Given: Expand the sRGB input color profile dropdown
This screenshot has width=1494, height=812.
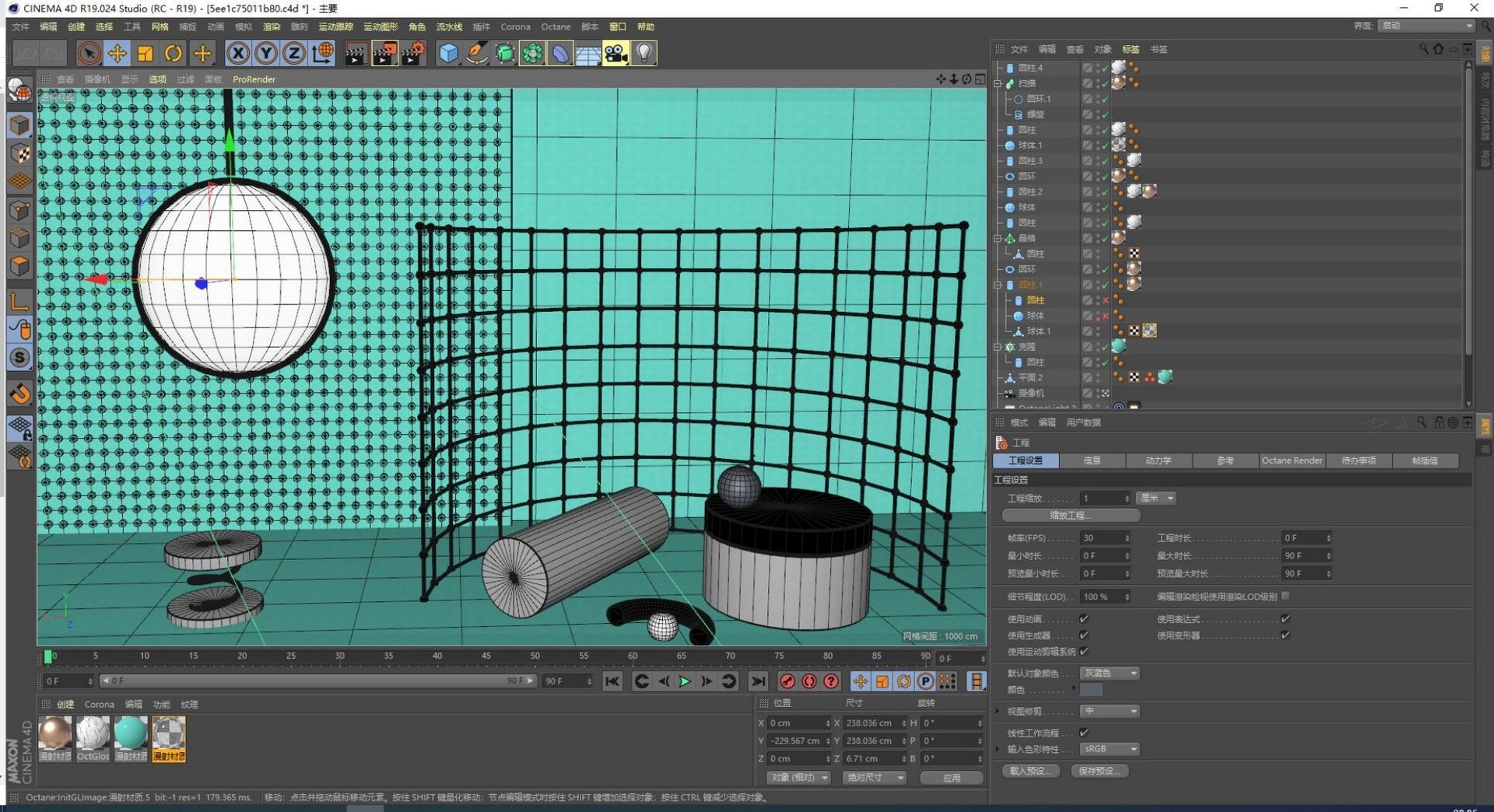Looking at the screenshot, I should [1110, 749].
